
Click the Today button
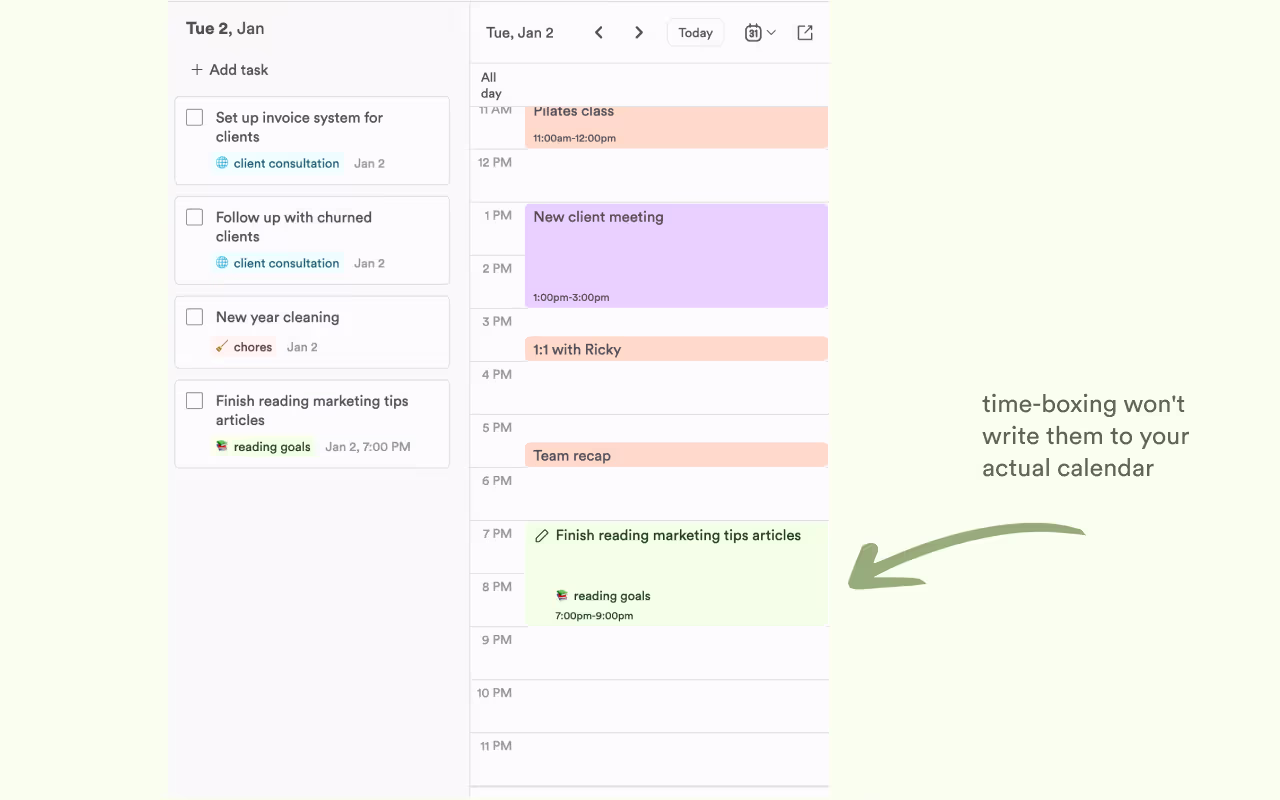click(x=695, y=33)
